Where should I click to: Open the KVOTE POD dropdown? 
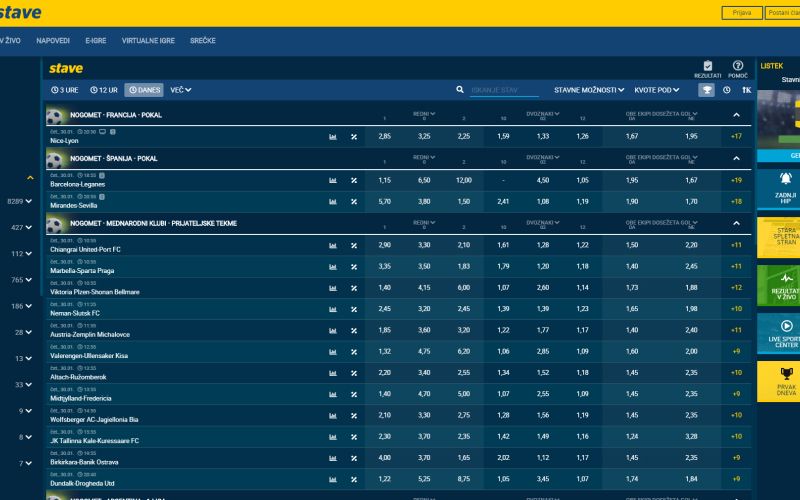click(657, 90)
